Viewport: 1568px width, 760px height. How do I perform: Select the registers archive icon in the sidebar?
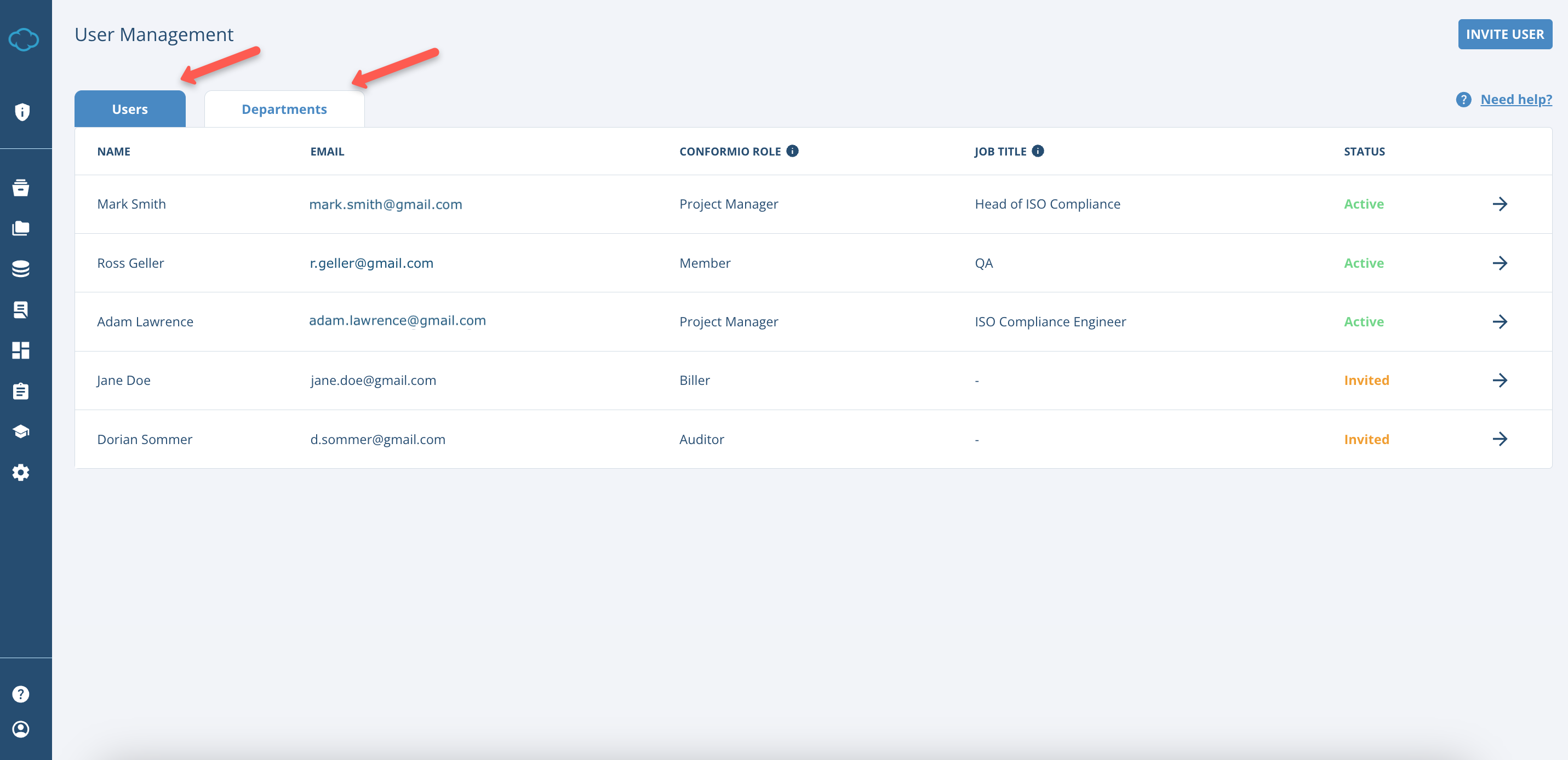pyautogui.click(x=22, y=188)
